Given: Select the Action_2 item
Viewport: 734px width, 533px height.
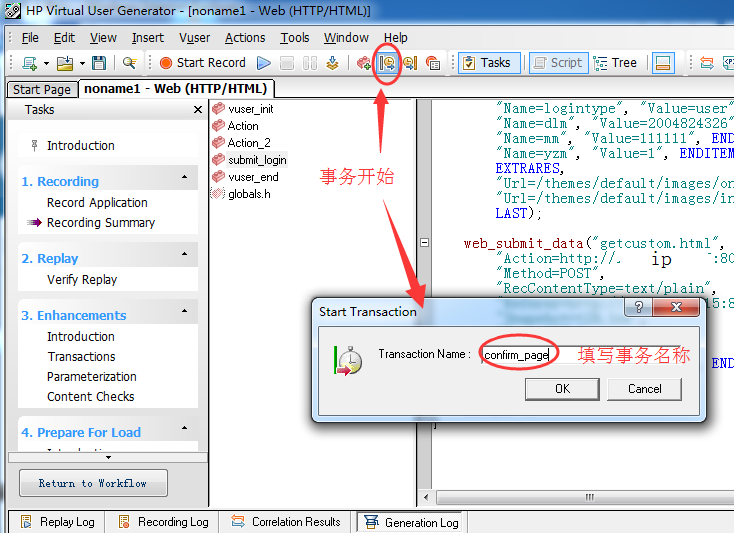Looking at the screenshot, I should 241,143.
